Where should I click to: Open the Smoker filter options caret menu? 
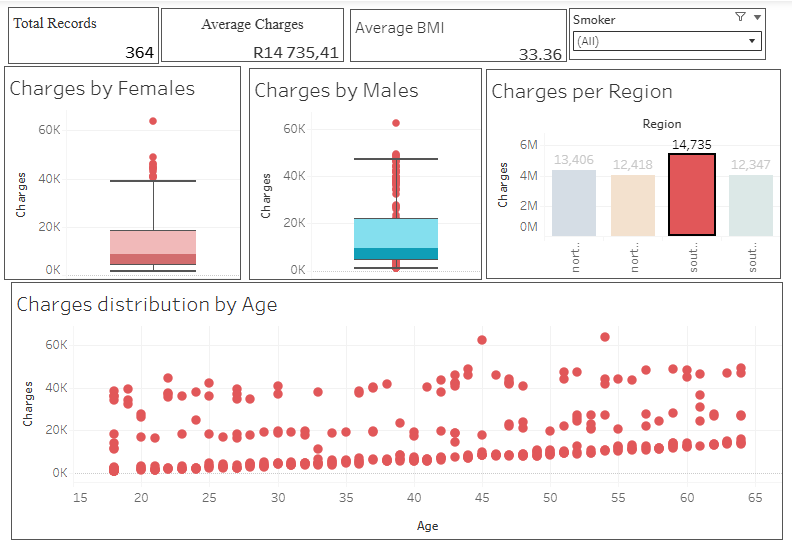coord(757,17)
